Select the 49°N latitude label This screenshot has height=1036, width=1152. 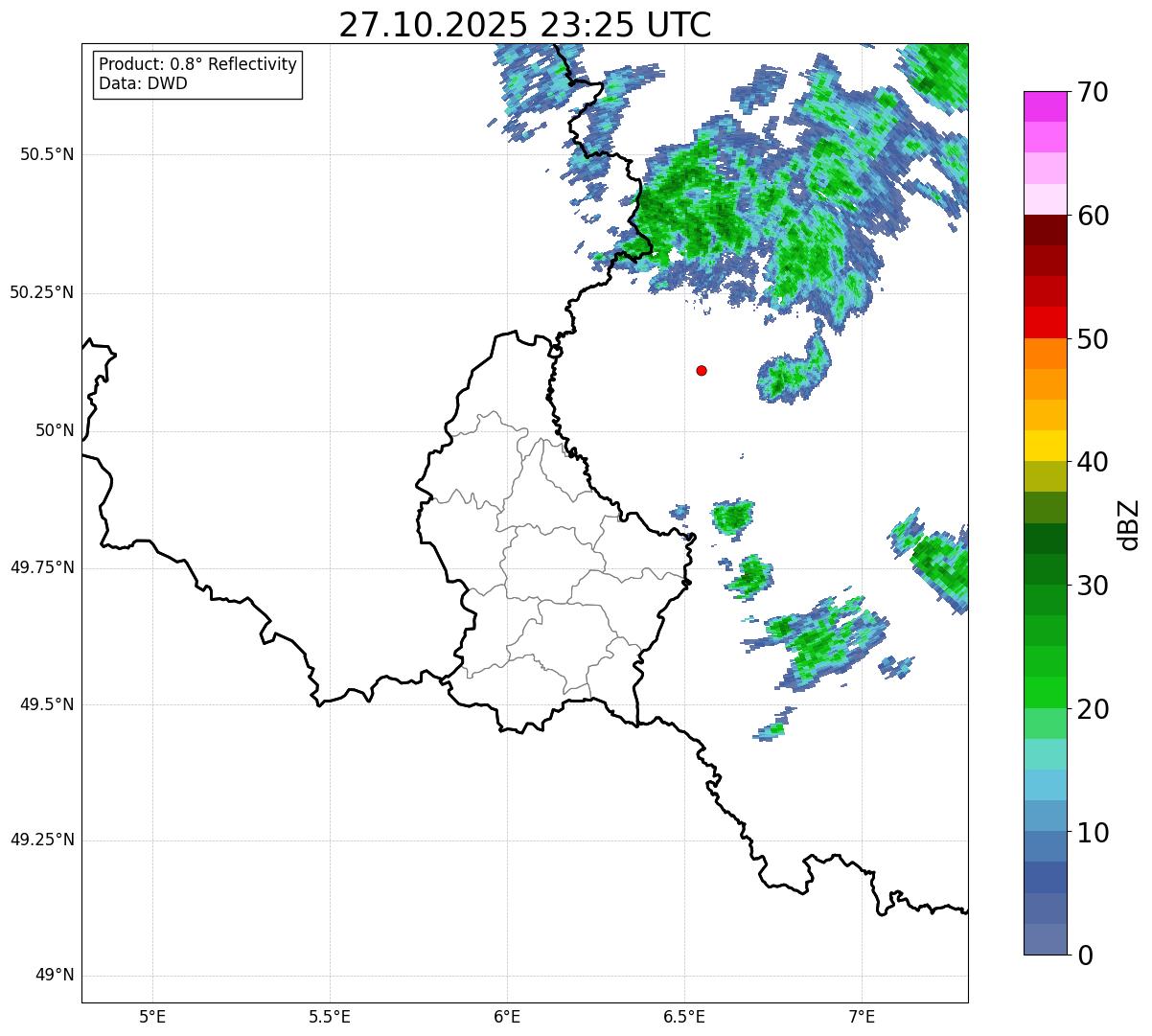pos(55,976)
